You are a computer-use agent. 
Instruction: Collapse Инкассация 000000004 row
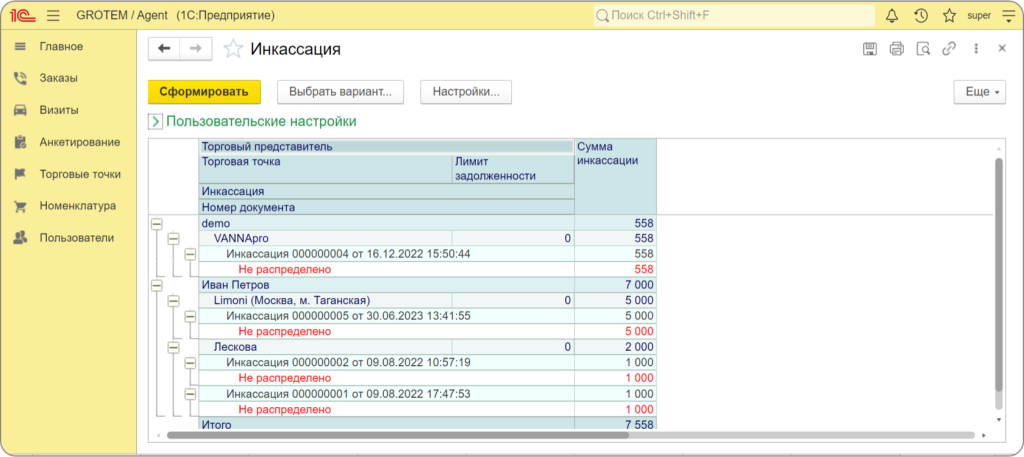pos(190,255)
